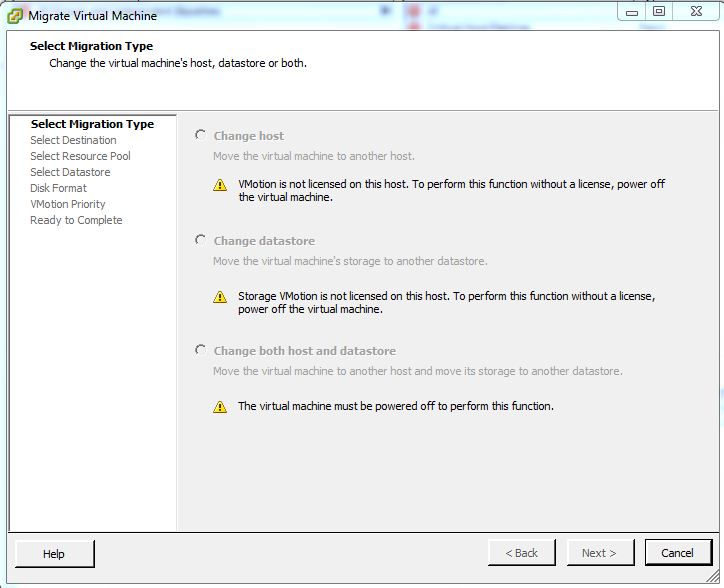724x588 pixels.
Task: Select the Change host radio button
Action: (x=200, y=135)
